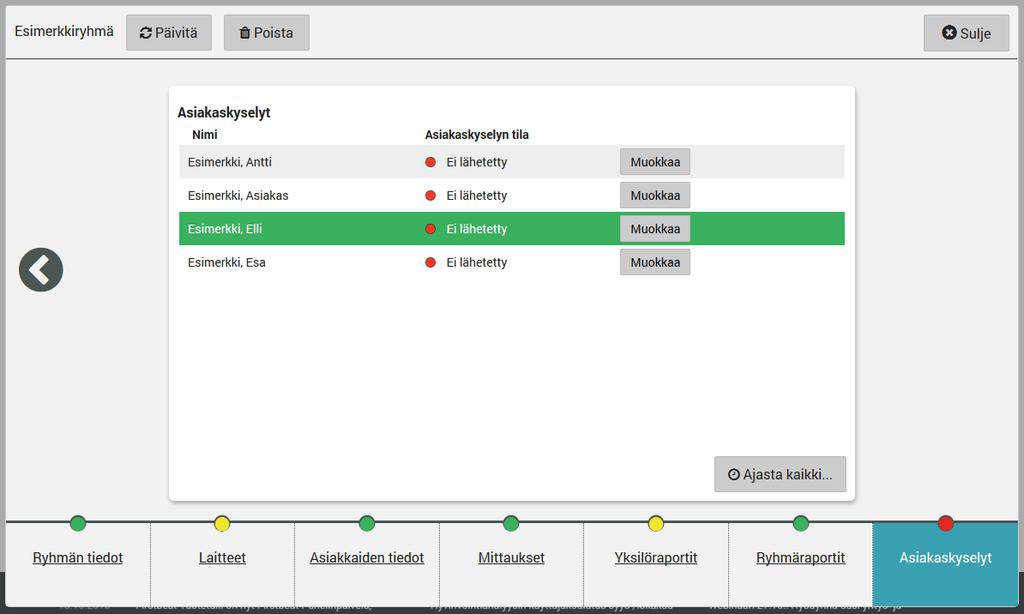Viewport: 1024px width, 614px height.
Task: Open the Mittaukset step
Action: pos(511,558)
